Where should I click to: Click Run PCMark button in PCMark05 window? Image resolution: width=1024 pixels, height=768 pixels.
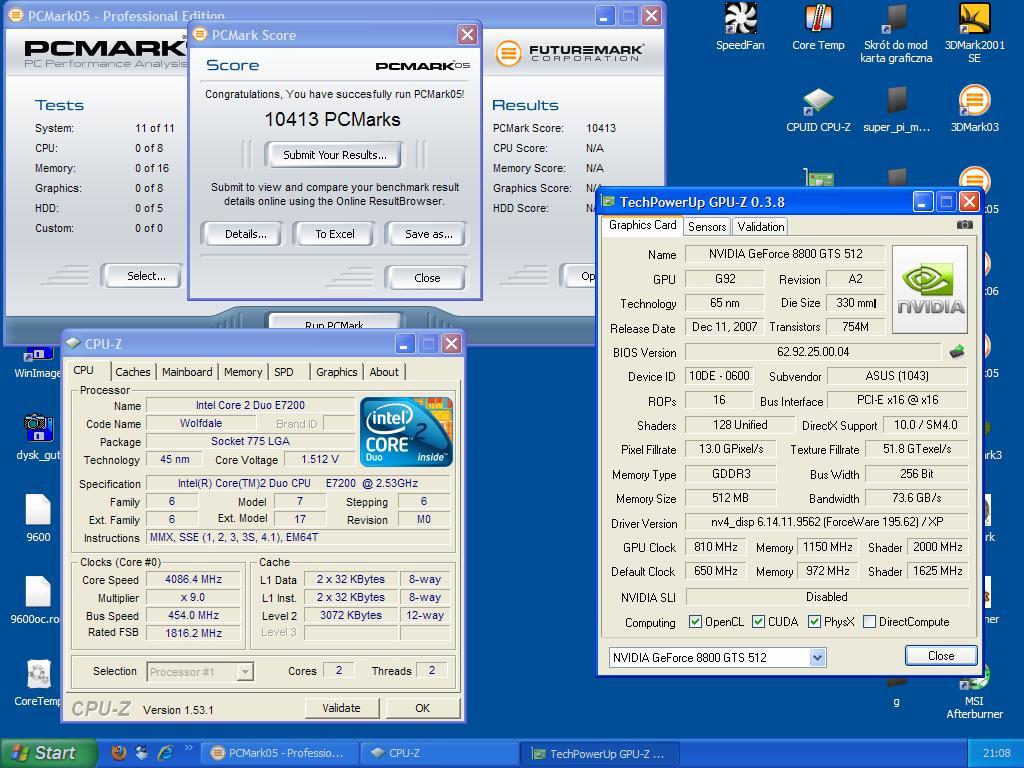tap(334, 323)
